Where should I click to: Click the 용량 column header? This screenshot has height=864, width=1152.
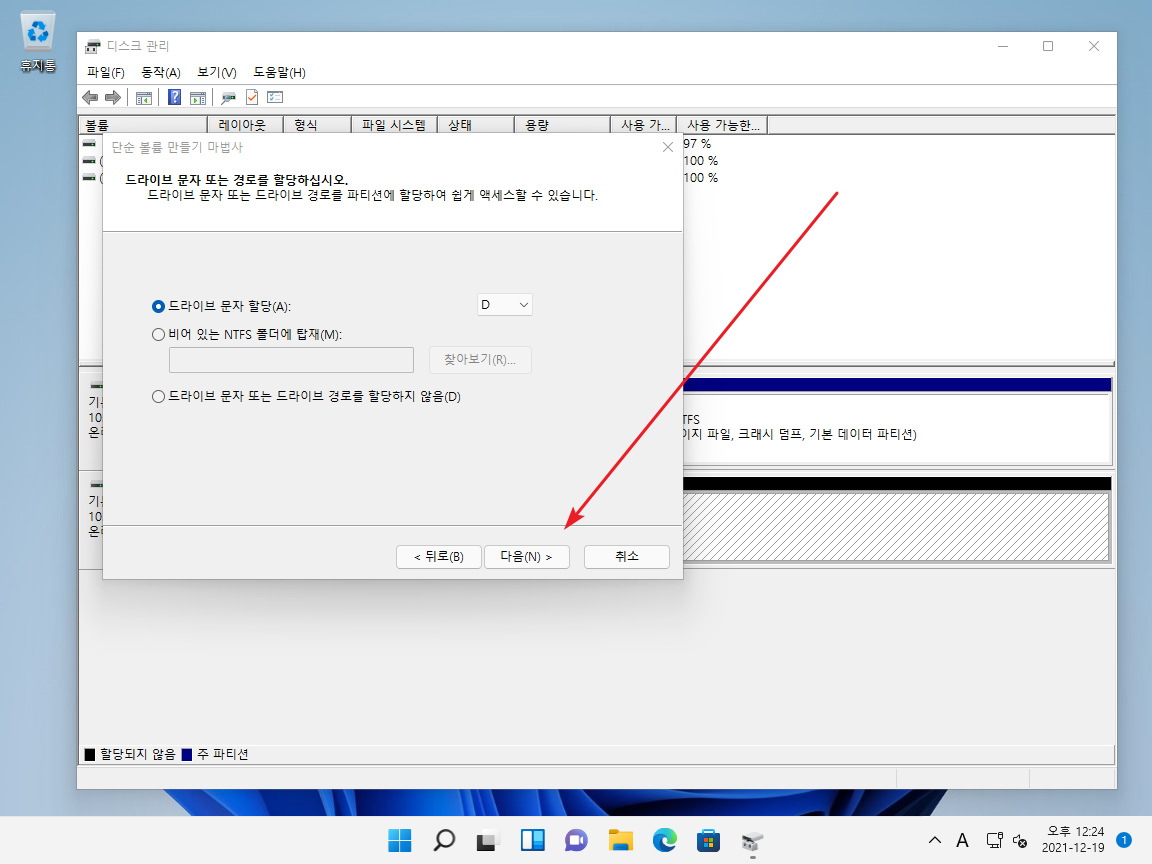tap(562, 125)
